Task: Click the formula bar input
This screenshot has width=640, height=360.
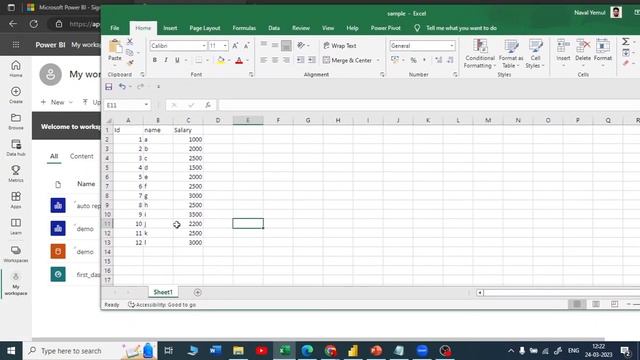Action: click(x=429, y=105)
